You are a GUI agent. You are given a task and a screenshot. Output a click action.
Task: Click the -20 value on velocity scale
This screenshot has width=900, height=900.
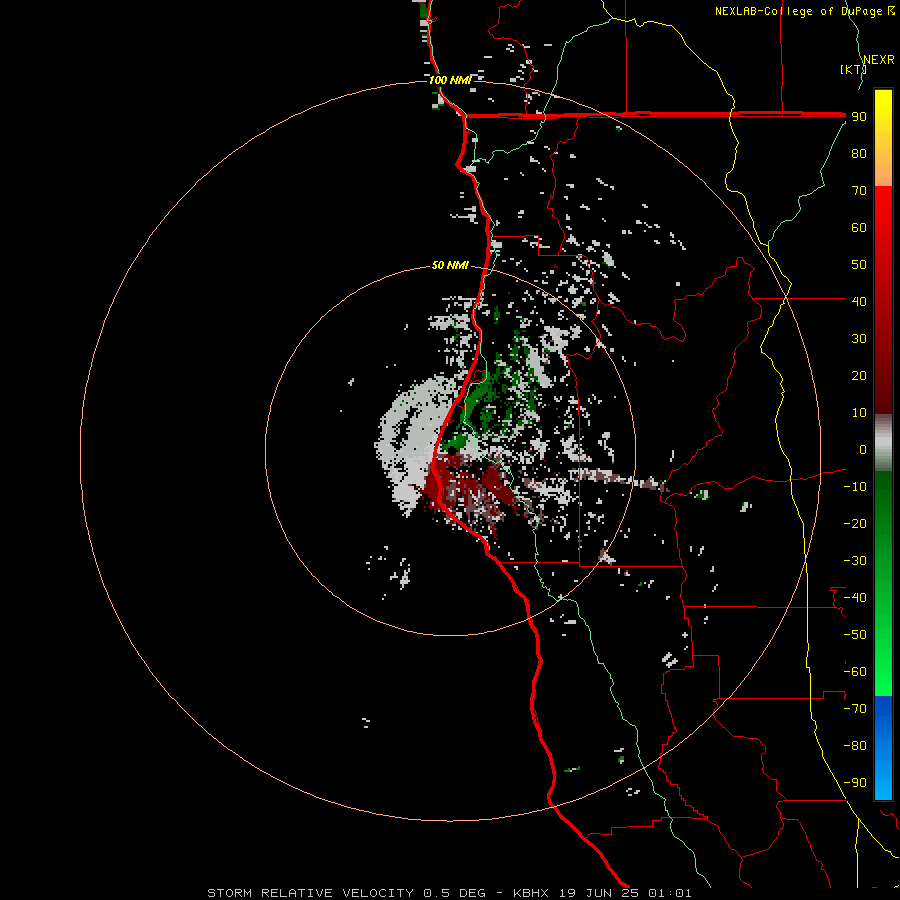tap(855, 523)
